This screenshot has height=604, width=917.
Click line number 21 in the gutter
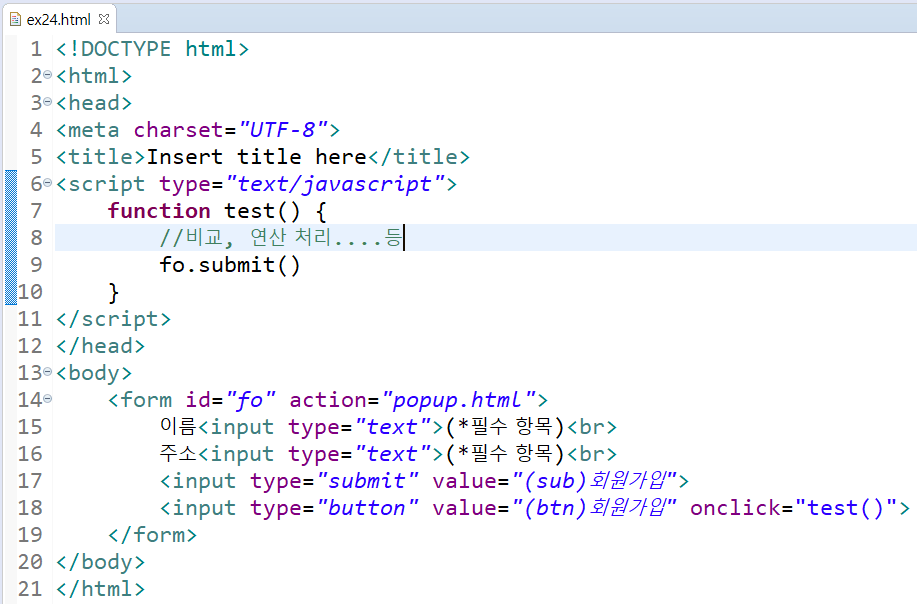click(30, 589)
